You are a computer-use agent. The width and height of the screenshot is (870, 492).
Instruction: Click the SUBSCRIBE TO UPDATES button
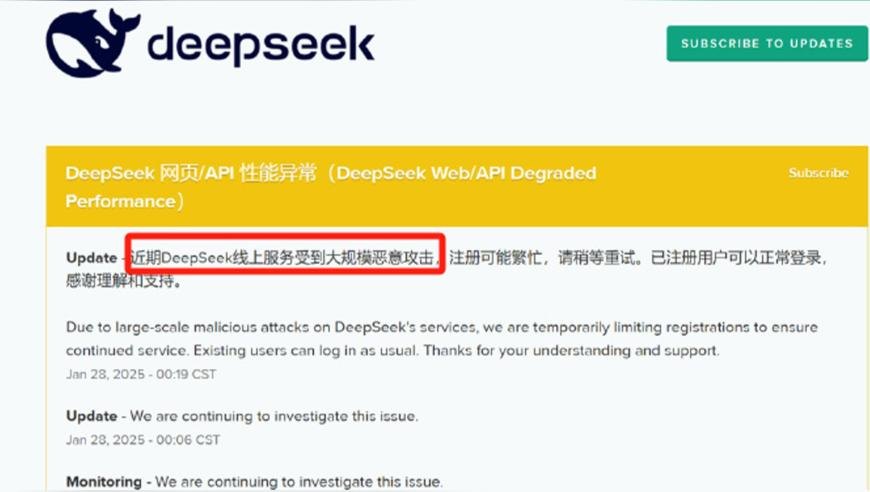[x=767, y=43]
